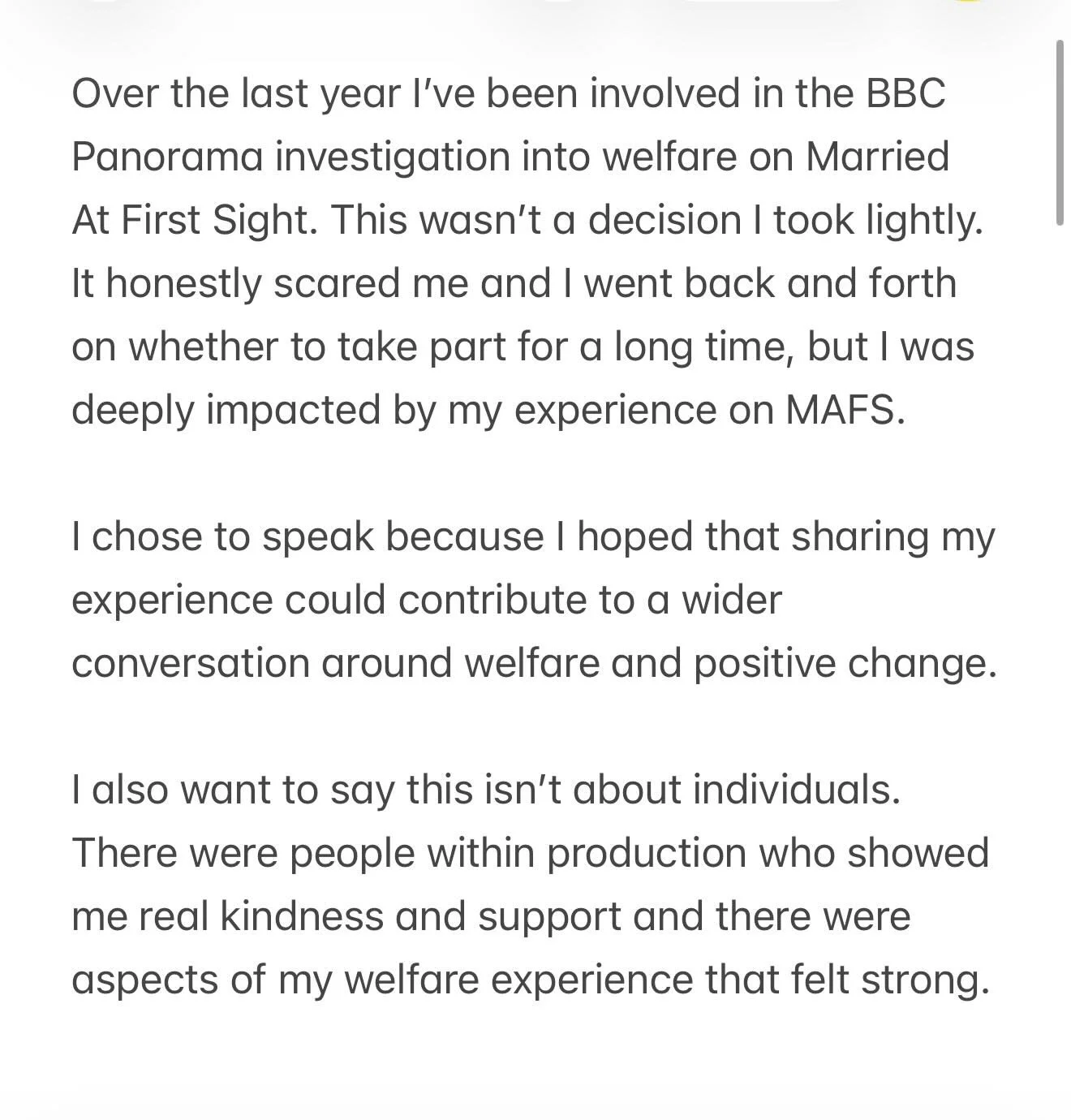Screen dimensions: 1071x1120
Task: Click the words "positive change"
Action: click(841, 664)
